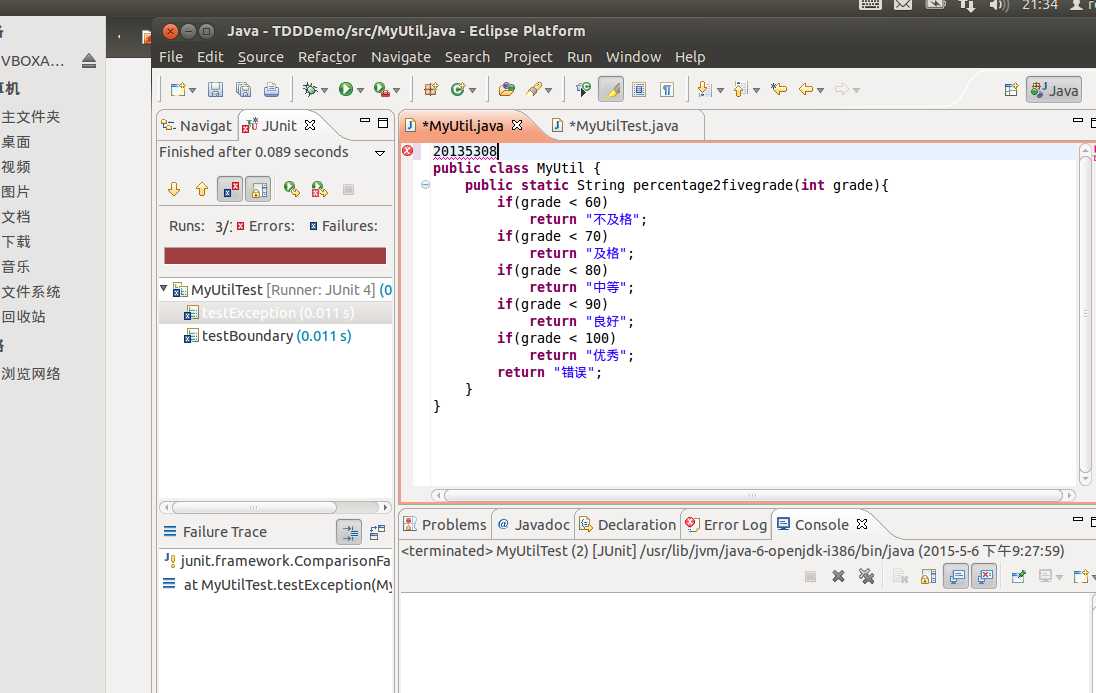The image size is (1096, 693).
Task: Open the Project menu
Action: click(528, 57)
